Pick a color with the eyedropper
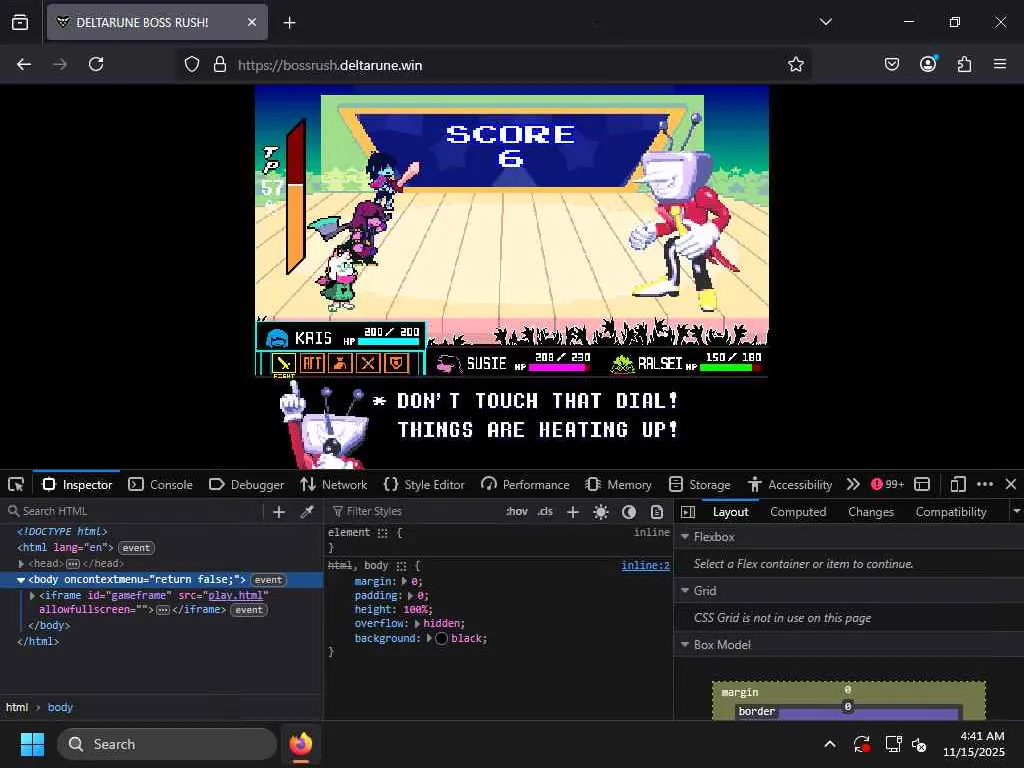This screenshot has height=768, width=1024. (x=306, y=512)
